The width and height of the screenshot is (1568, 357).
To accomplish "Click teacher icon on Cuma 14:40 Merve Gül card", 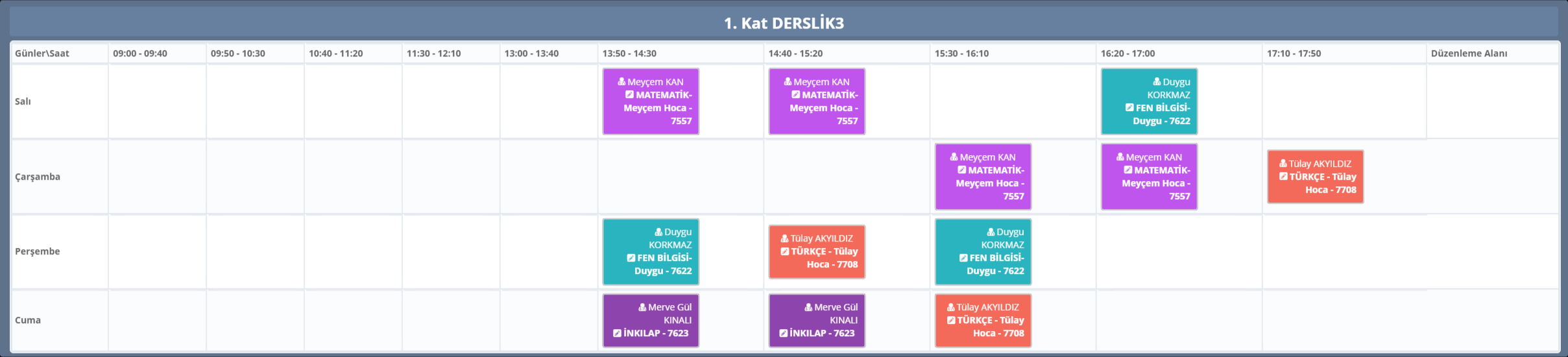I will [808, 307].
